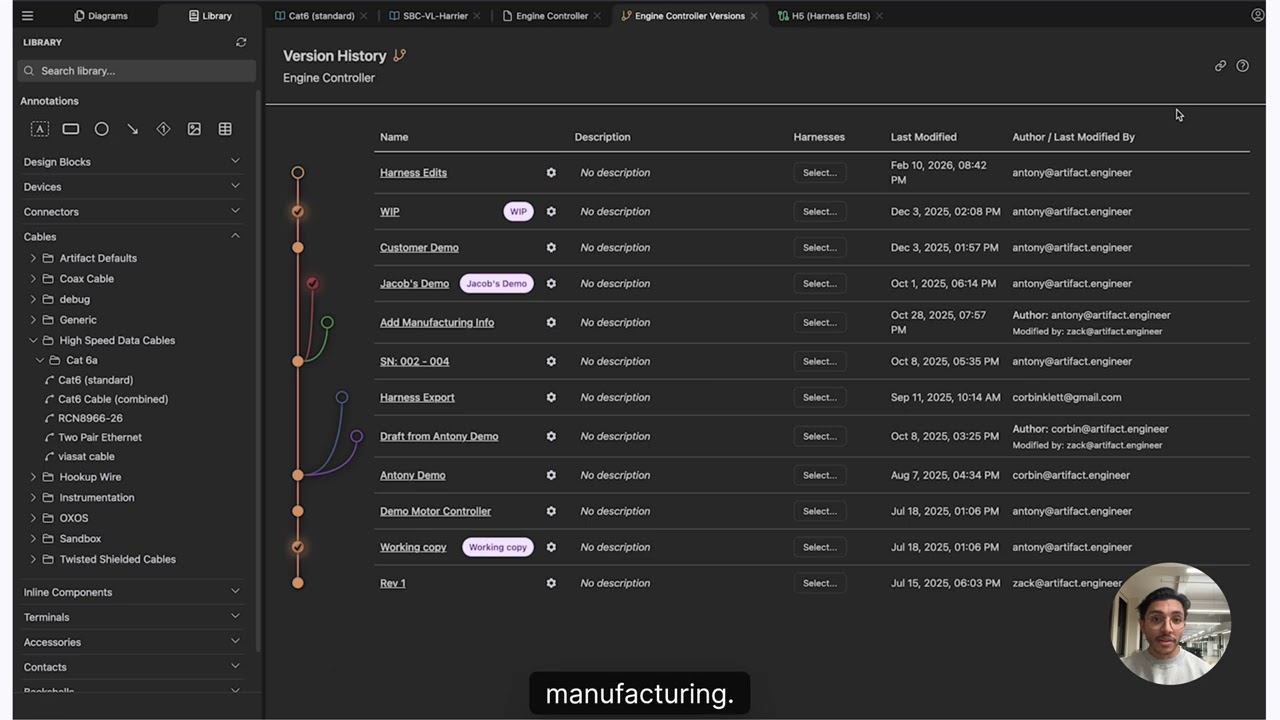The image size is (1280, 720).
Task: Select the table annotation tool
Action: tap(225, 129)
